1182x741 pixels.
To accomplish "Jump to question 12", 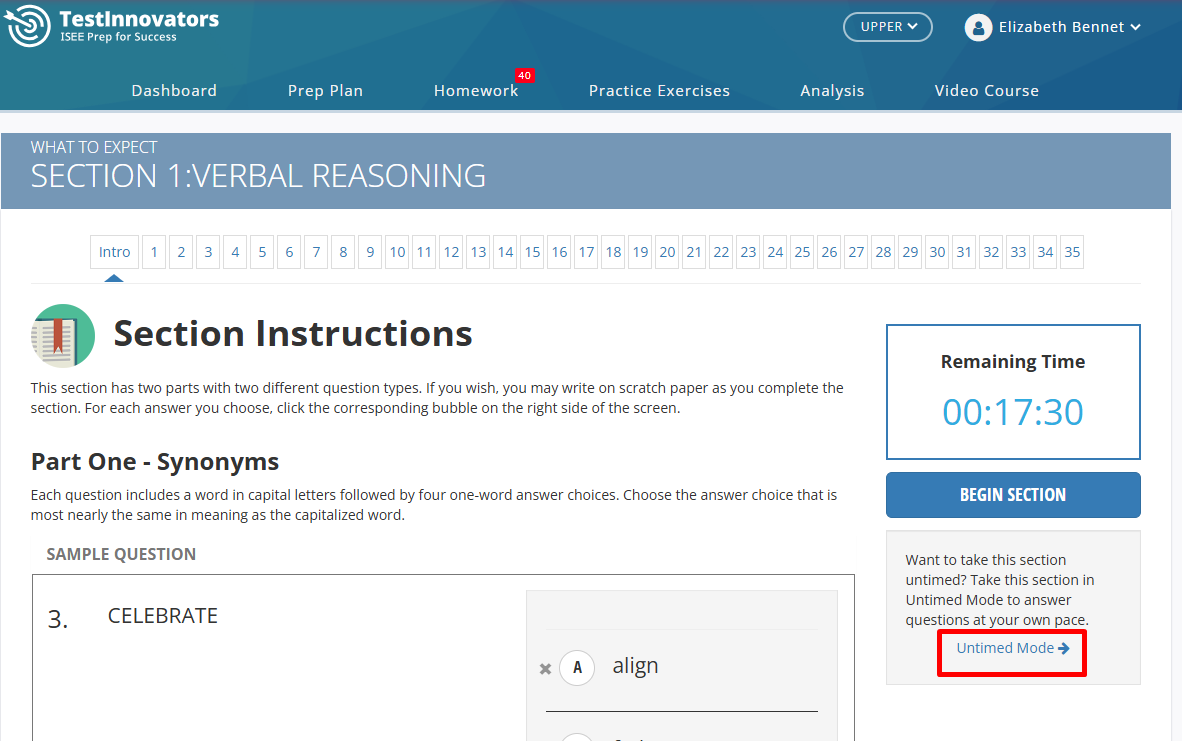I will [x=452, y=252].
